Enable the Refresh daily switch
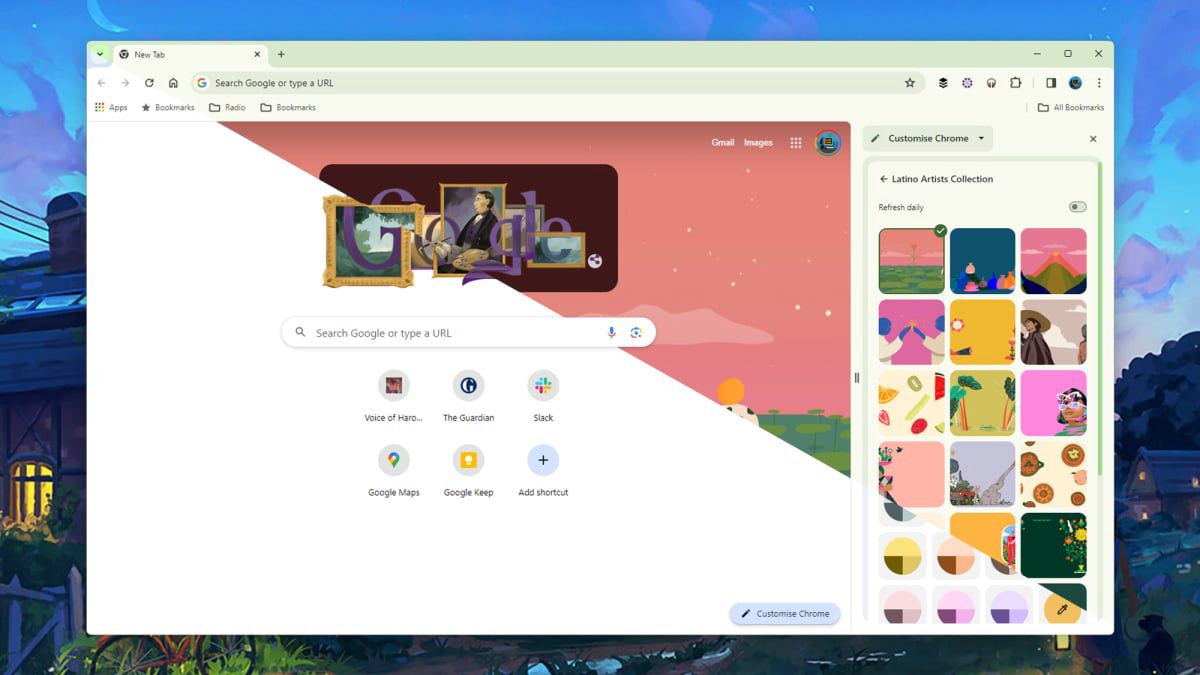1200x675 pixels. point(1077,207)
